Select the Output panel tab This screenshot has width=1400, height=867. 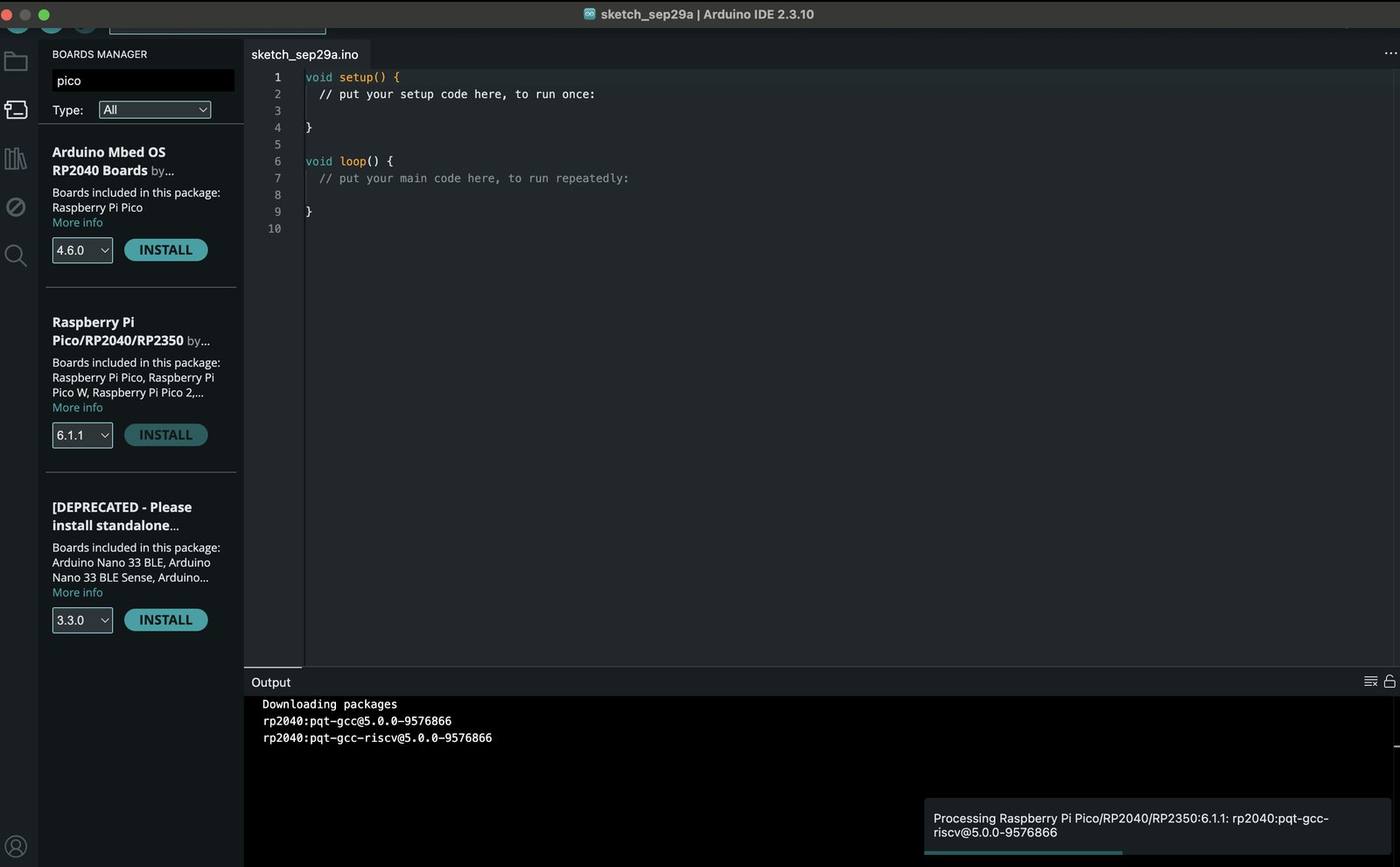pos(271,682)
